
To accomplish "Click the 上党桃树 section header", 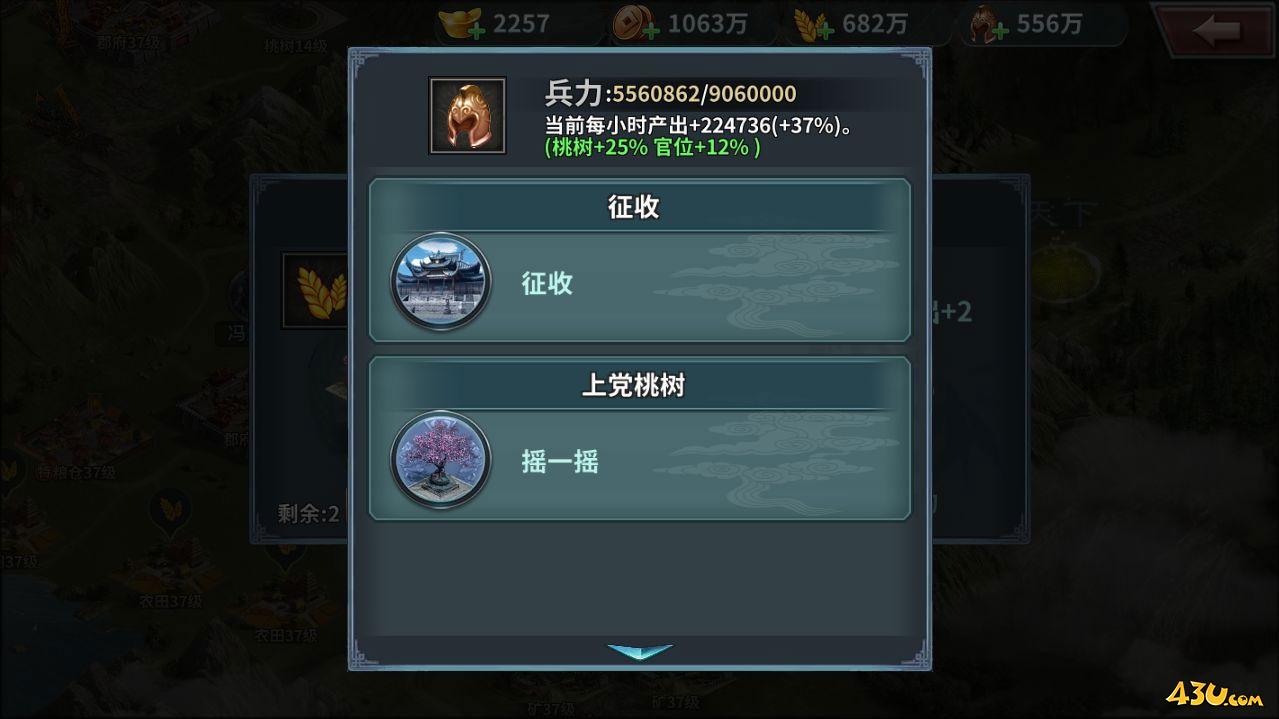I will tap(634, 386).
